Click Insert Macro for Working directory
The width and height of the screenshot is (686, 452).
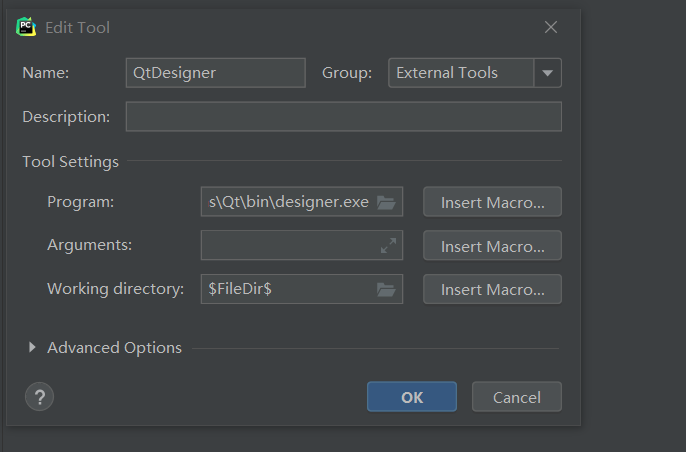click(x=492, y=290)
